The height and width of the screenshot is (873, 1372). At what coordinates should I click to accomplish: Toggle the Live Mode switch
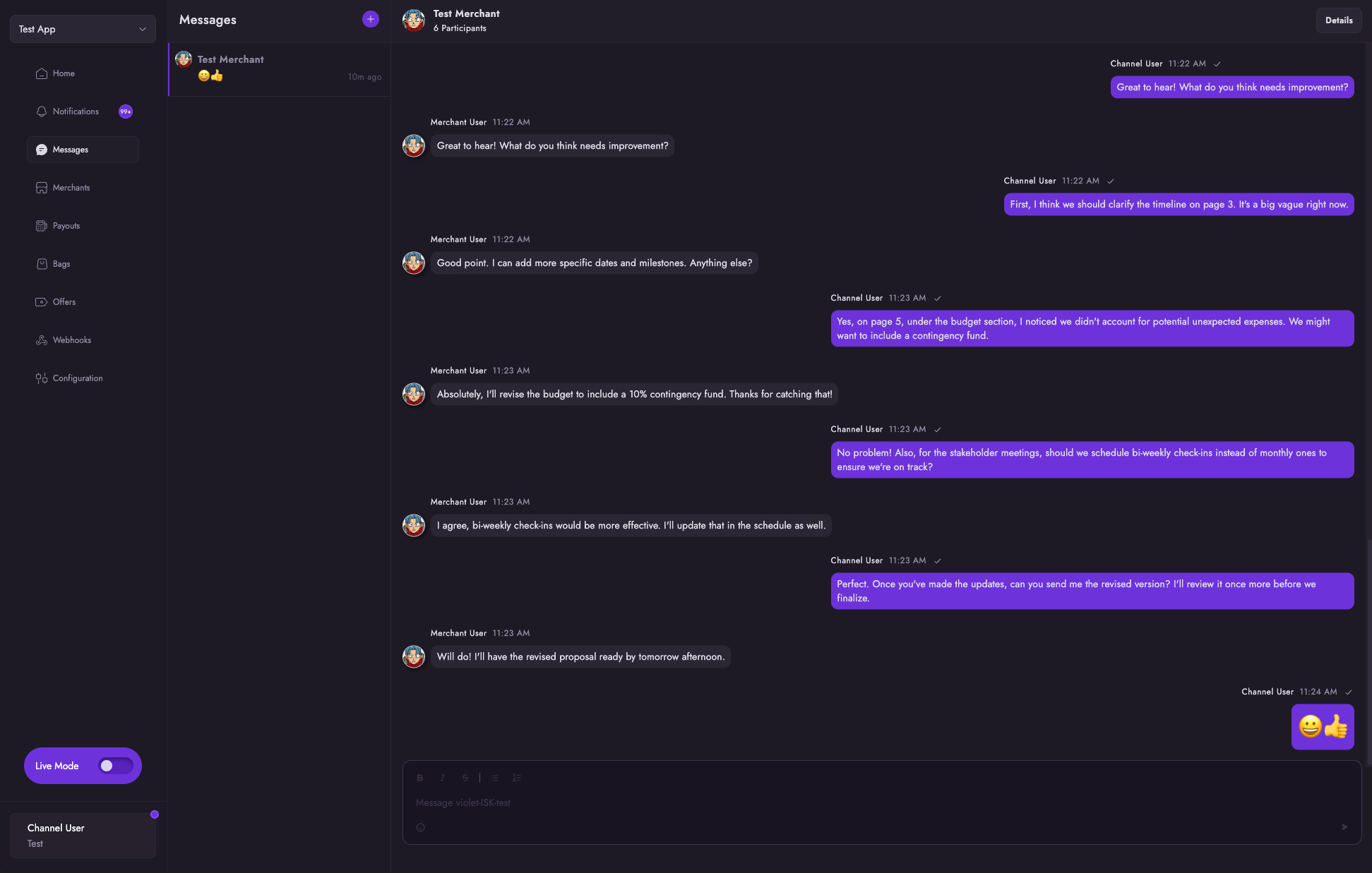115,766
